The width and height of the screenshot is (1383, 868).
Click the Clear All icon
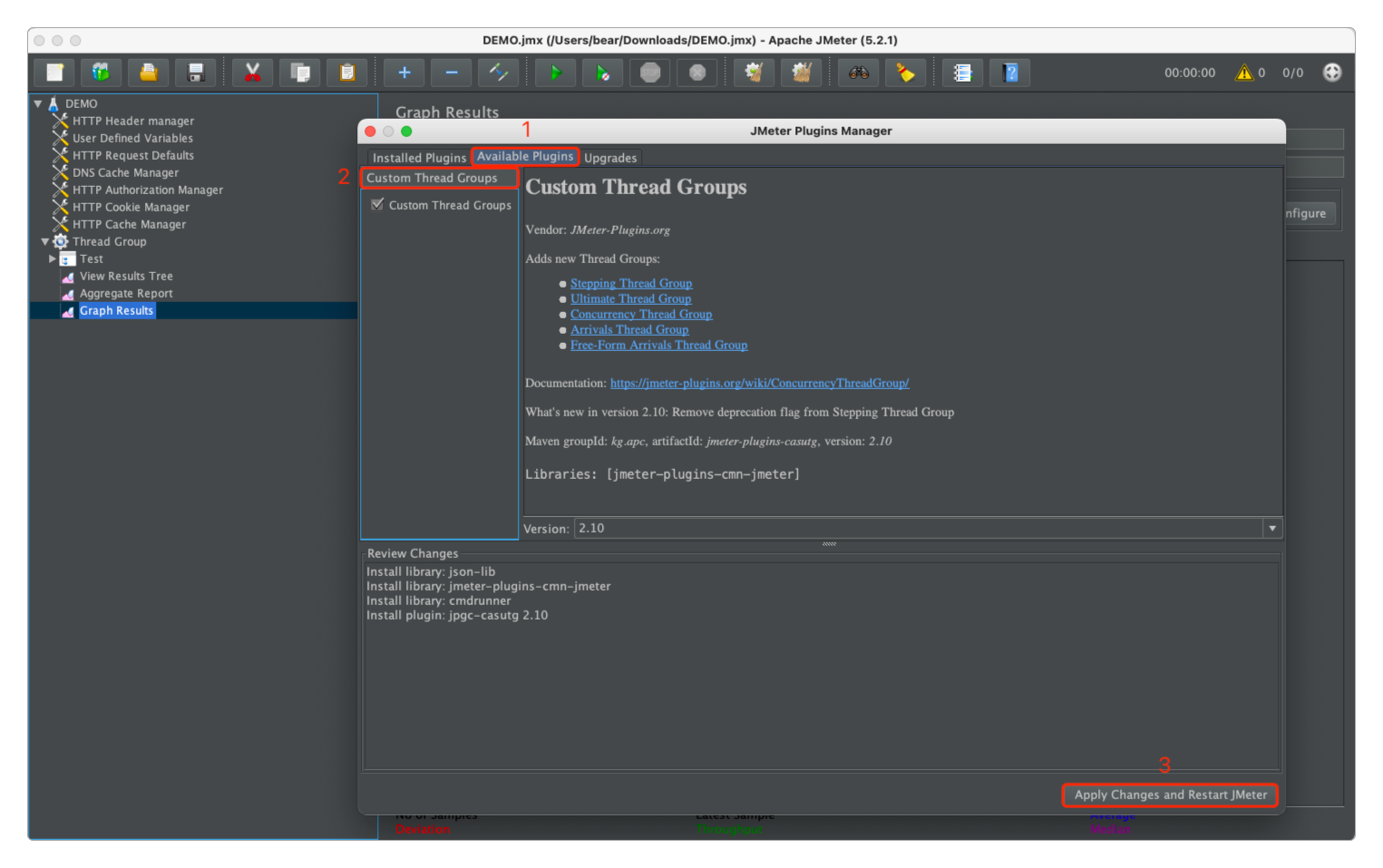[802, 73]
